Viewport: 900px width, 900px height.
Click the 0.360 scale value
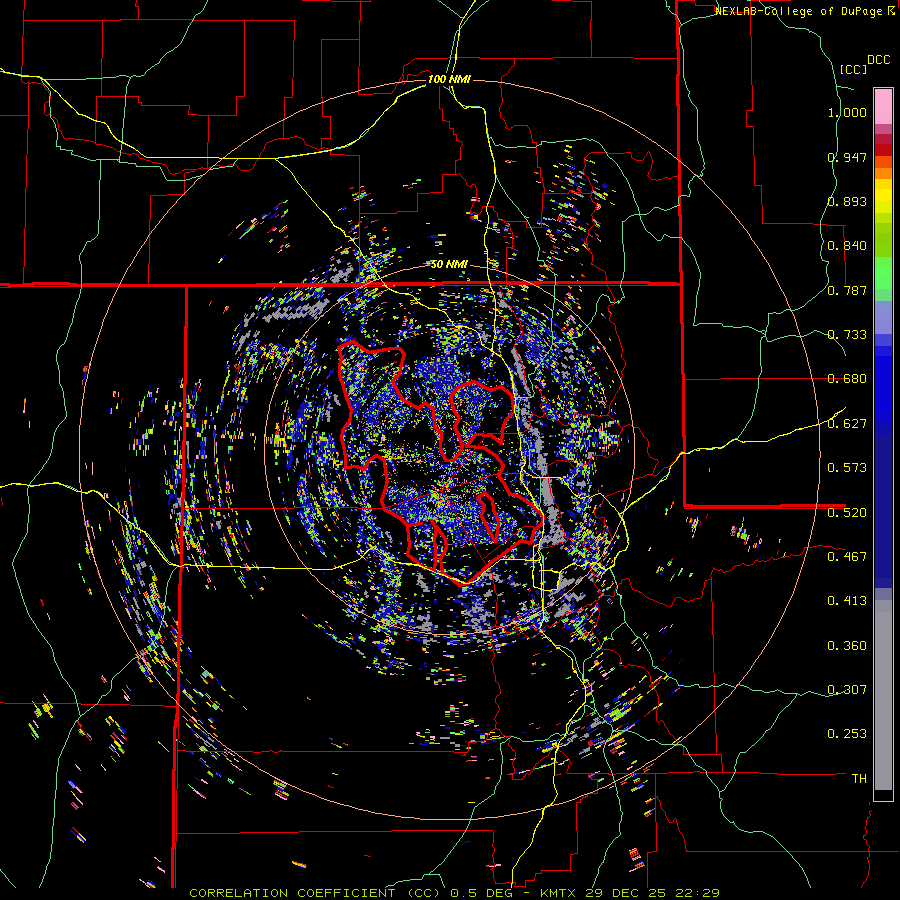coord(847,645)
